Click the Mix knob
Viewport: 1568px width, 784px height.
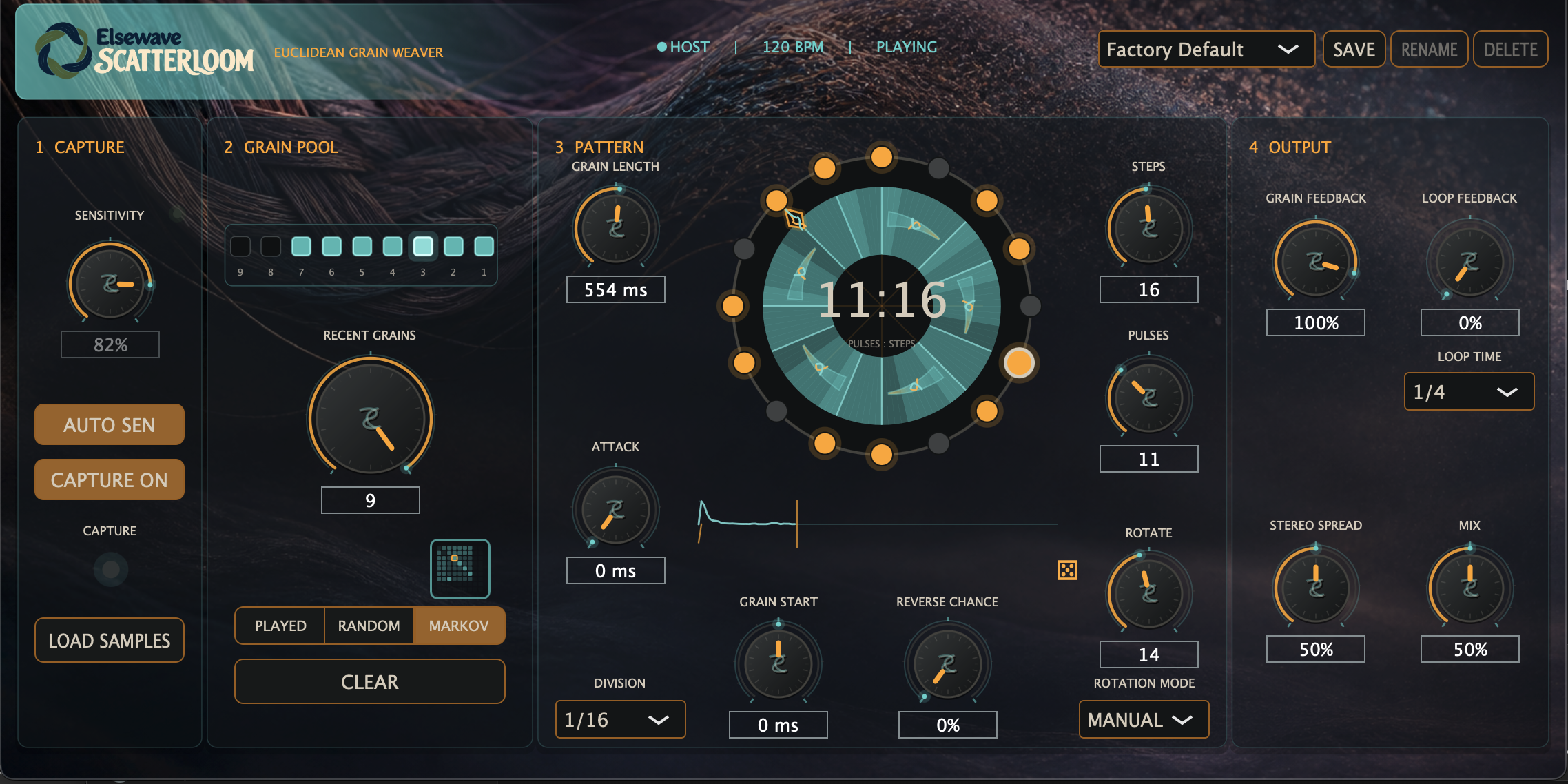click(x=1469, y=587)
